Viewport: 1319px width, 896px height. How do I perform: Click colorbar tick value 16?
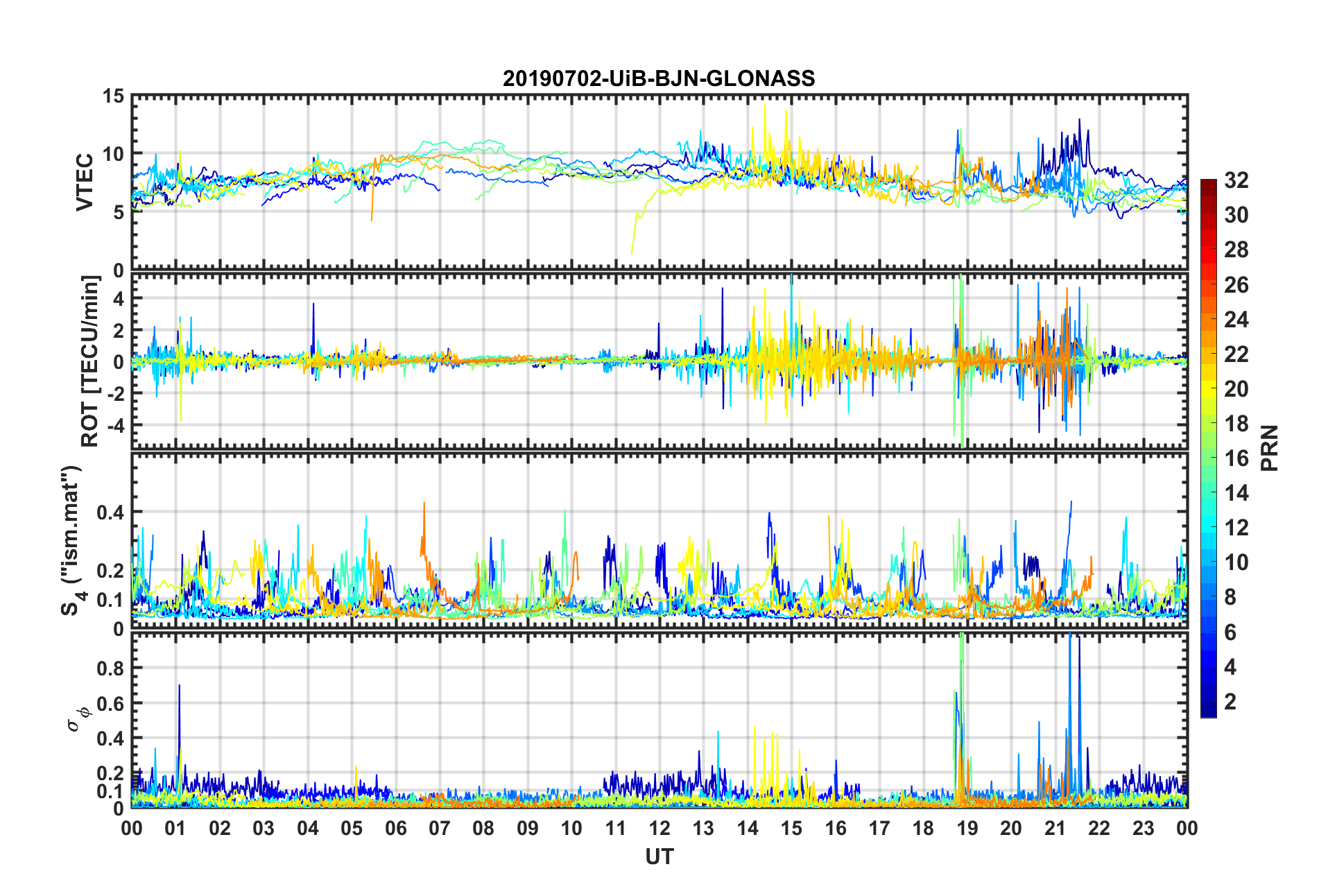(1236, 458)
